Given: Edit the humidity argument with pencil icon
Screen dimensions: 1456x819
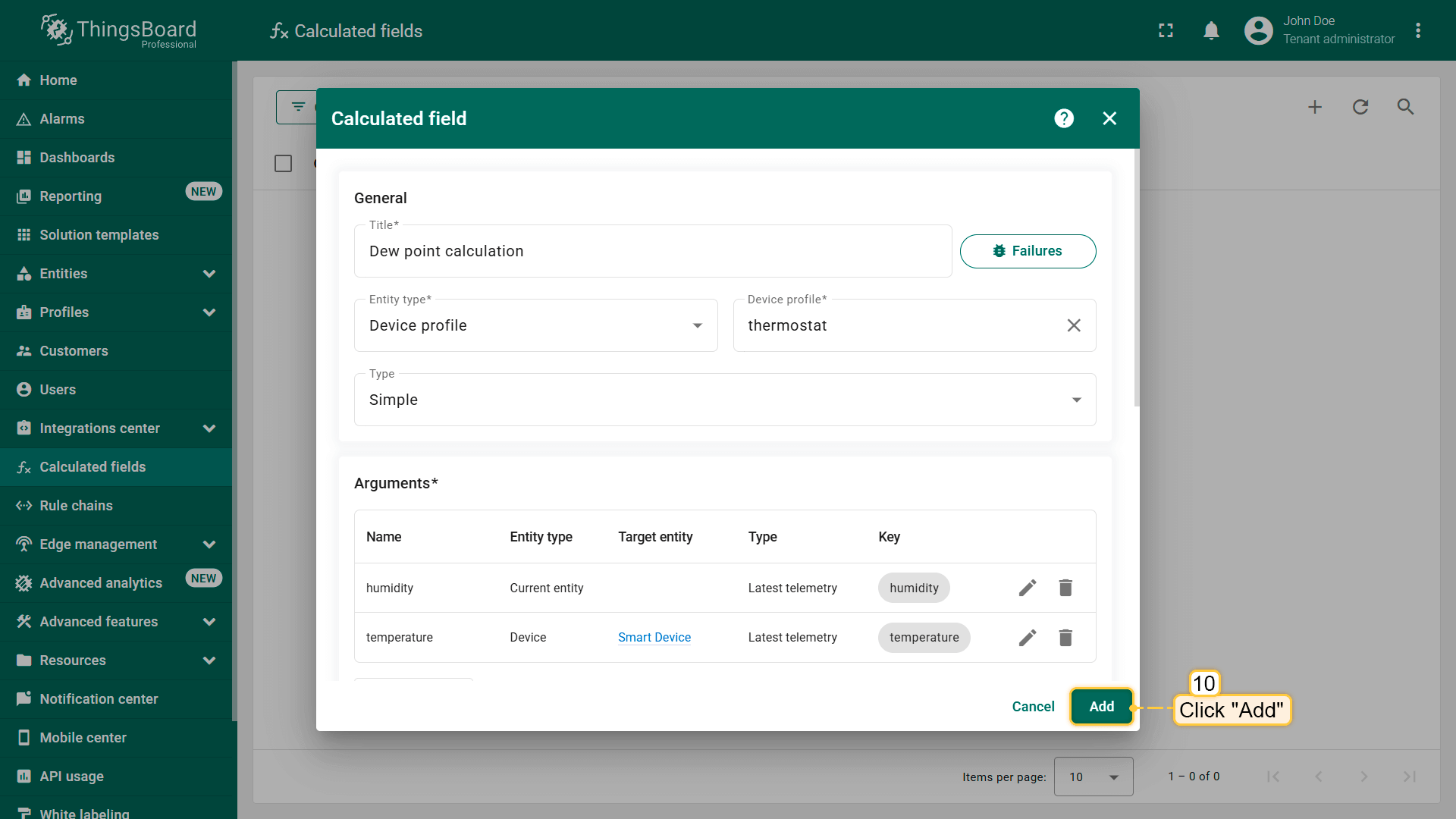Looking at the screenshot, I should [x=1028, y=588].
